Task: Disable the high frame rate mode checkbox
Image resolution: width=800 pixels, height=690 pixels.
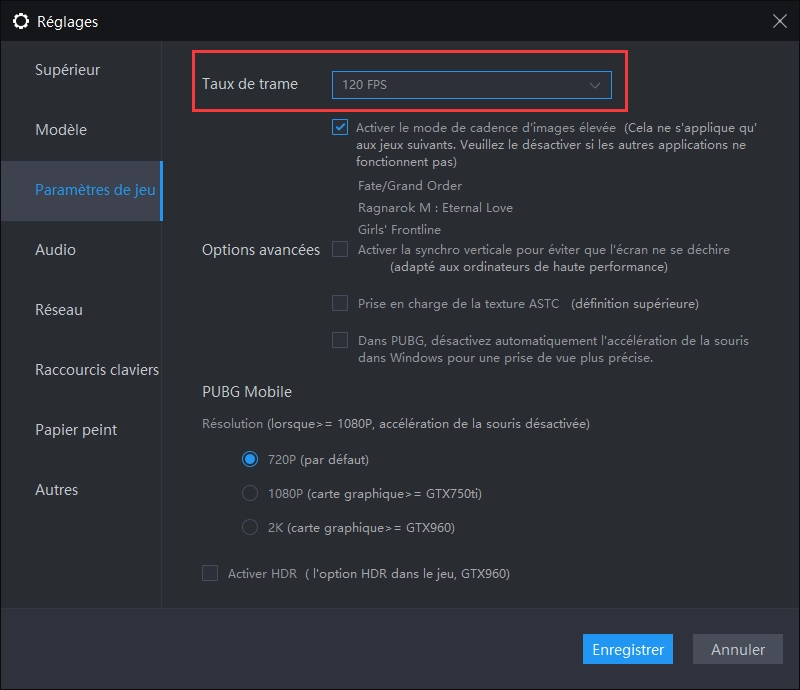Action: pos(340,128)
